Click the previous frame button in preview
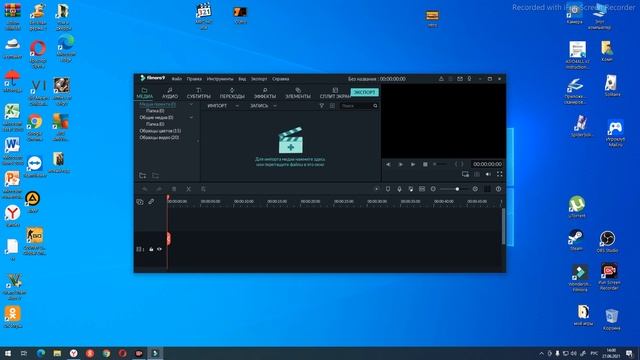Screen dimensions: 640x360 (x=388, y=164)
